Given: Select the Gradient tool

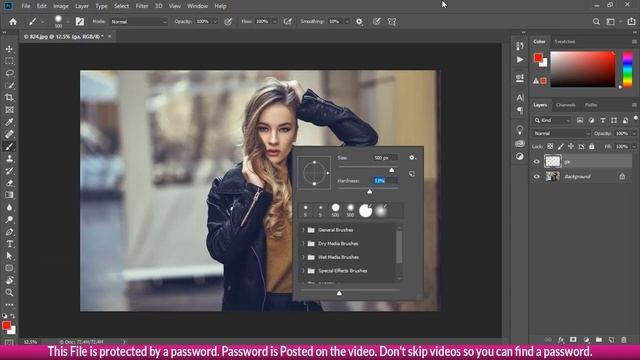Looking at the screenshot, I should coord(9,195).
